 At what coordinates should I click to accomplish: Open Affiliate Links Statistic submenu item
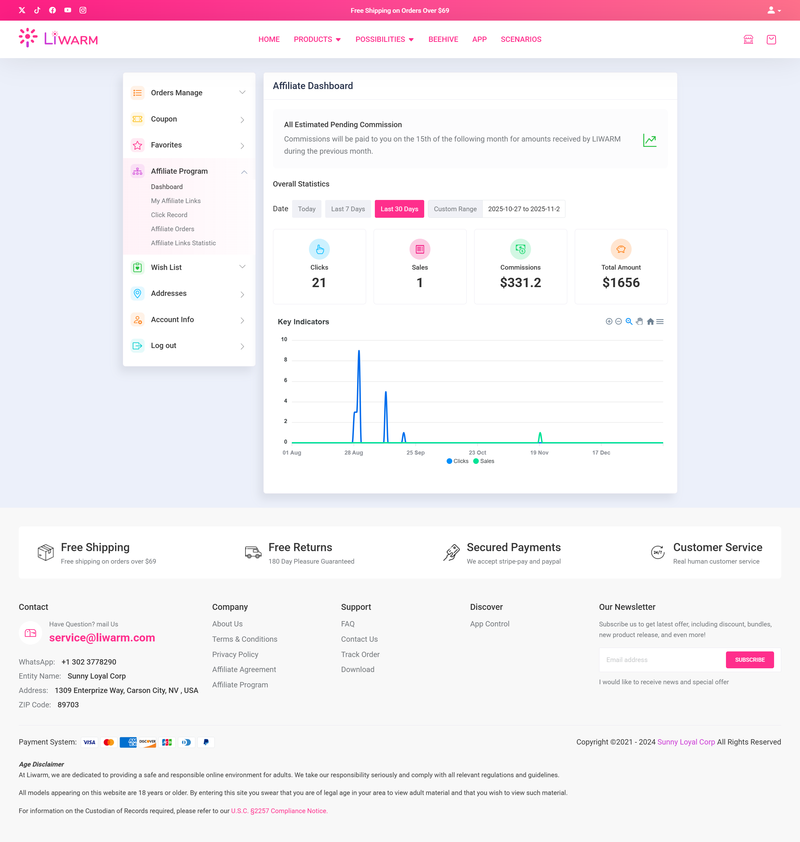click(x=183, y=243)
